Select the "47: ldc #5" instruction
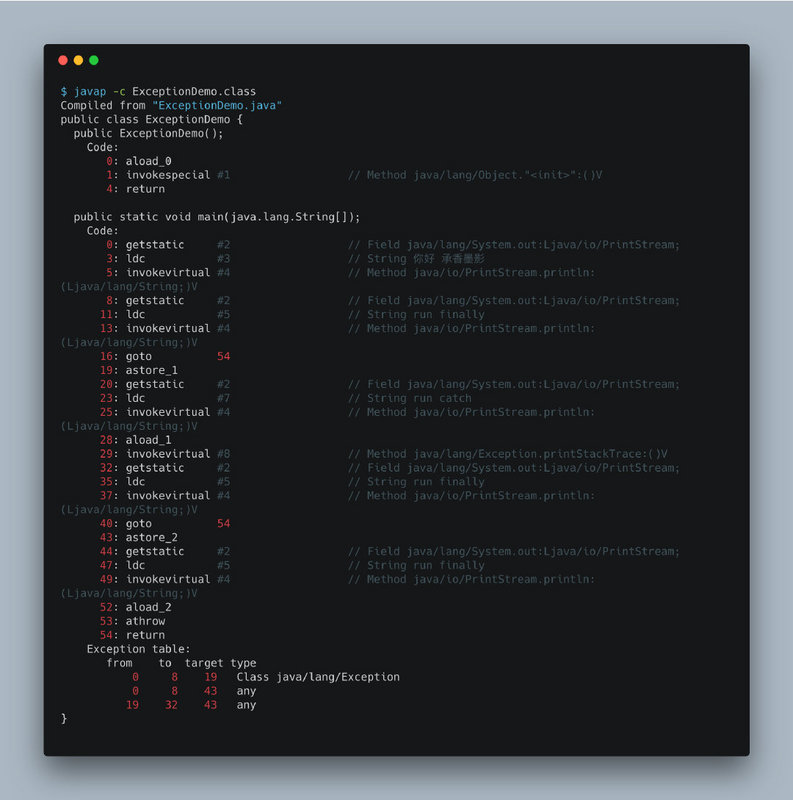Screen dimensions: 793x800 pos(165,565)
